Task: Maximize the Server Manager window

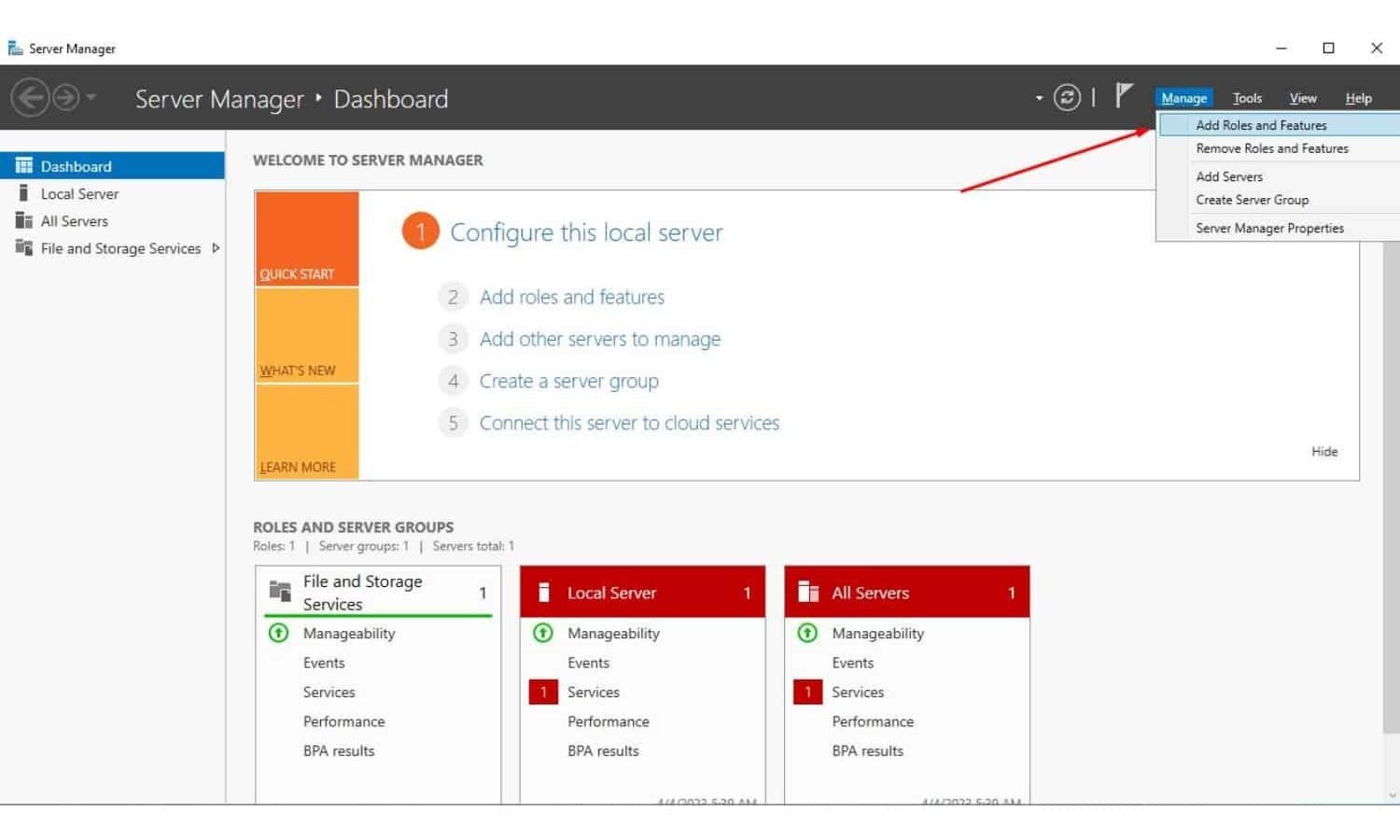Action: pyautogui.click(x=1328, y=48)
